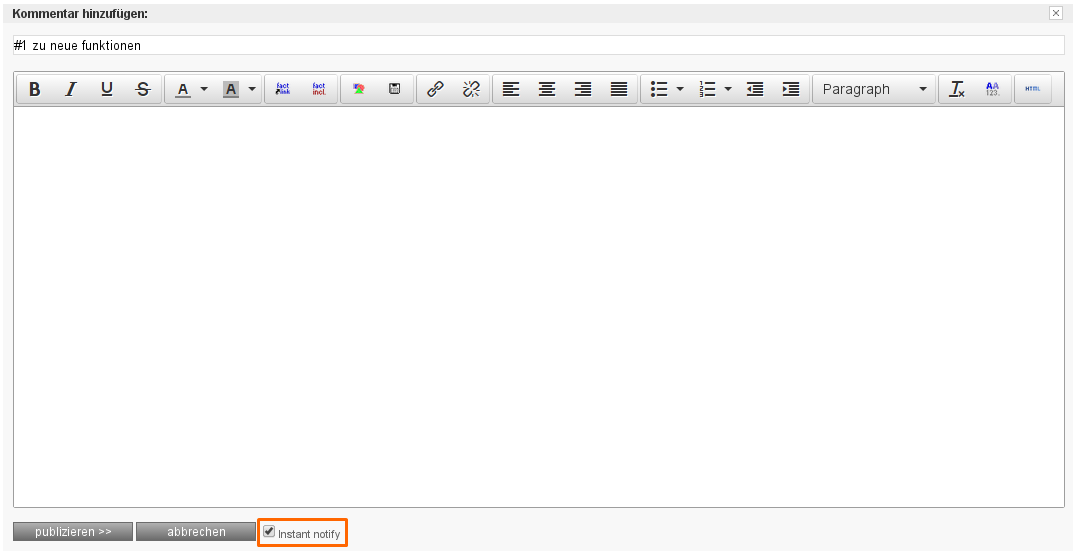Remove link with unlink icon
This screenshot has height=556, width=1078.
tap(471, 89)
